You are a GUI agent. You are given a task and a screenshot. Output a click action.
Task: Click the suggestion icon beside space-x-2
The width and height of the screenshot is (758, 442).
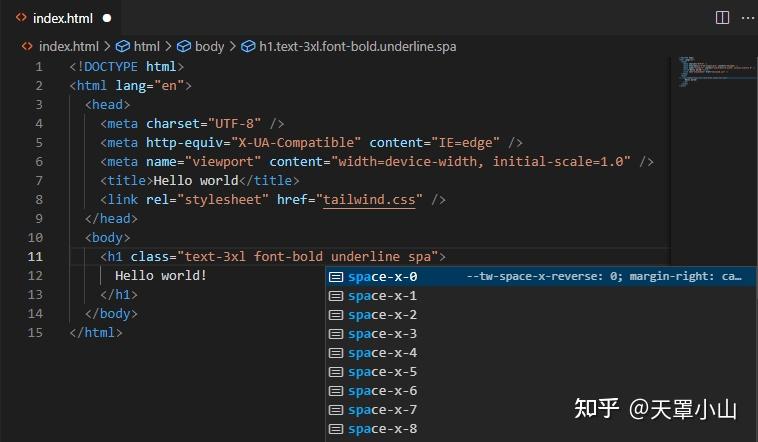(336, 315)
